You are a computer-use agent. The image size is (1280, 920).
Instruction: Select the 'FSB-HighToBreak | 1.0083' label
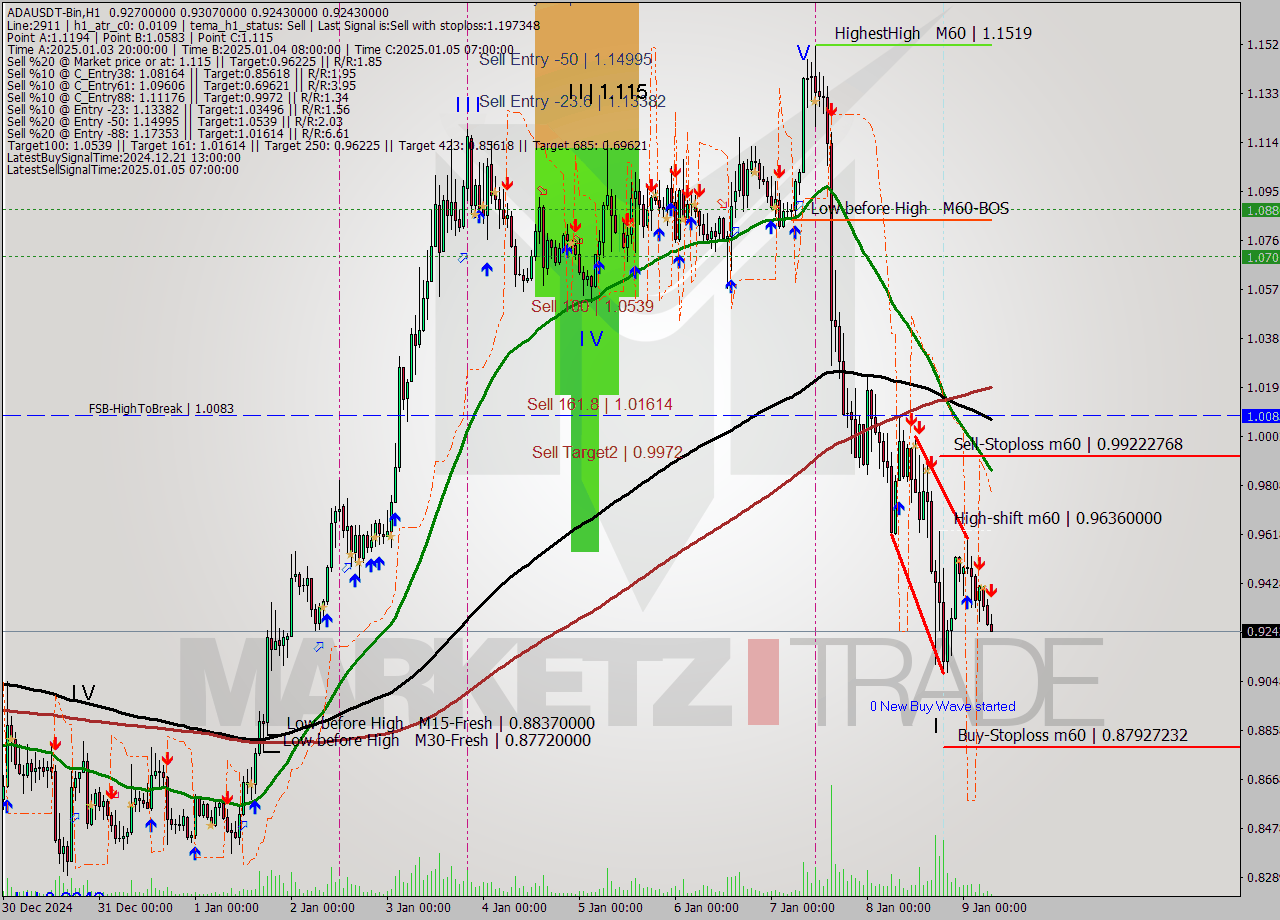point(161,409)
